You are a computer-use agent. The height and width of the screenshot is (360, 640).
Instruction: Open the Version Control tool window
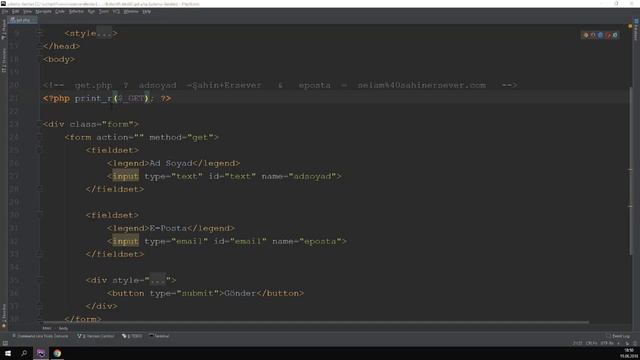coord(96,336)
